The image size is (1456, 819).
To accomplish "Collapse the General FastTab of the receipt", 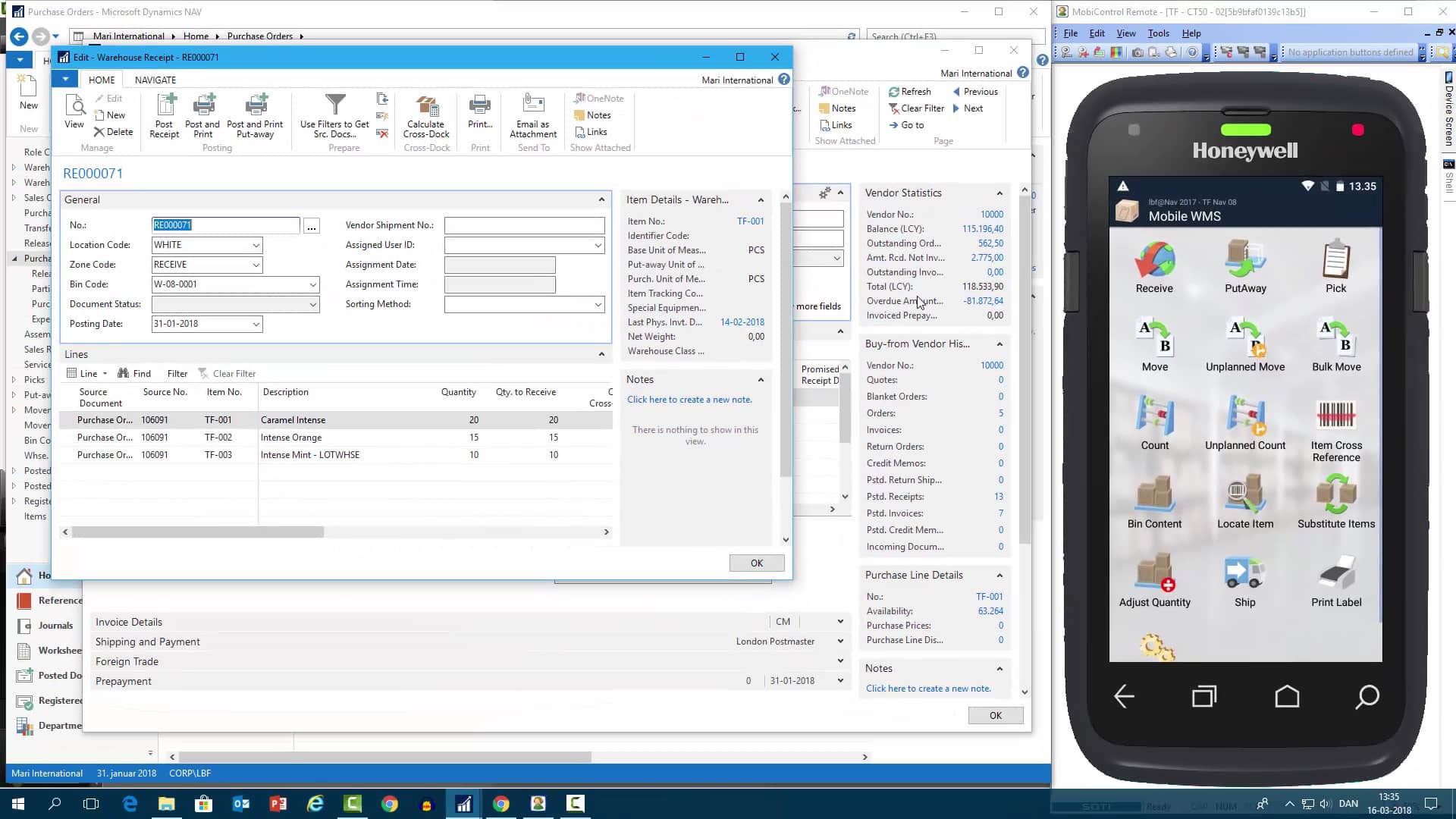I will click(x=601, y=199).
